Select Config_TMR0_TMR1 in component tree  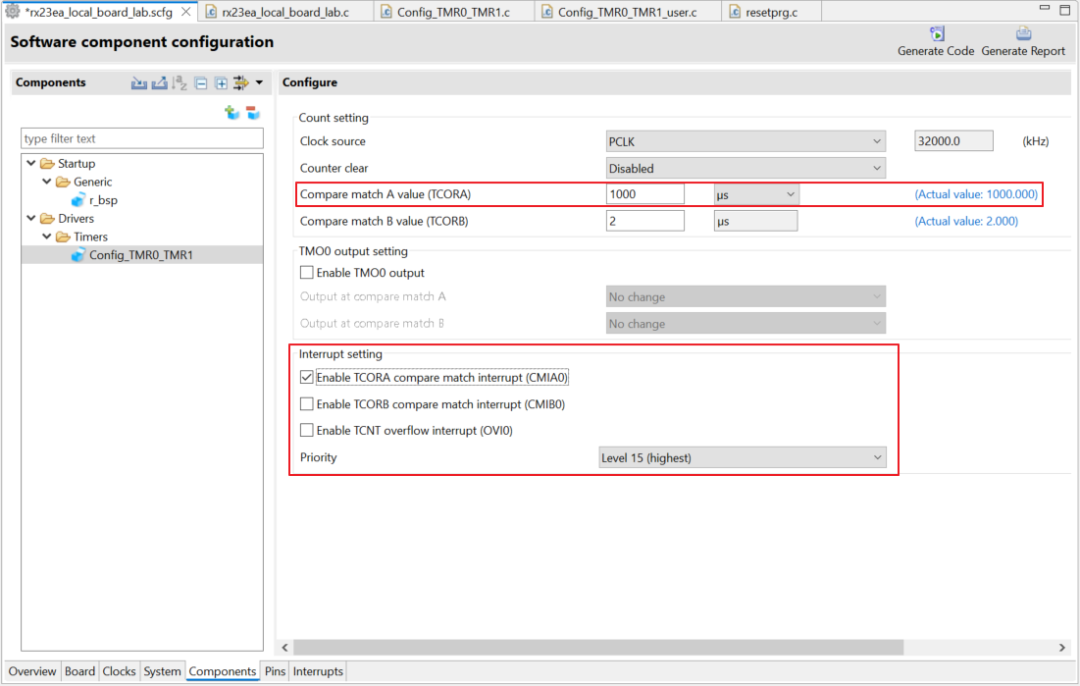[141, 256]
